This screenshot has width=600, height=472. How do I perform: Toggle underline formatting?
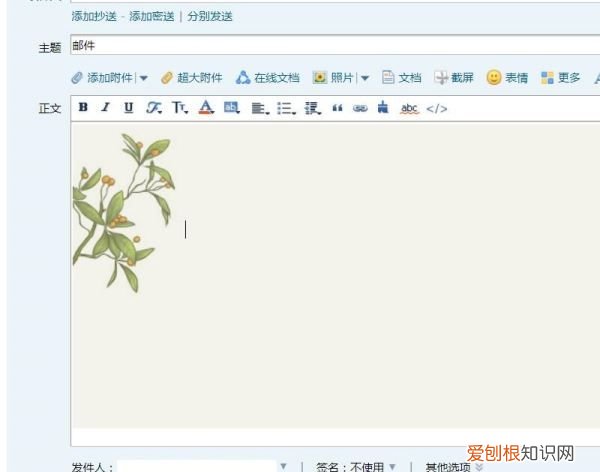[129, 108]
